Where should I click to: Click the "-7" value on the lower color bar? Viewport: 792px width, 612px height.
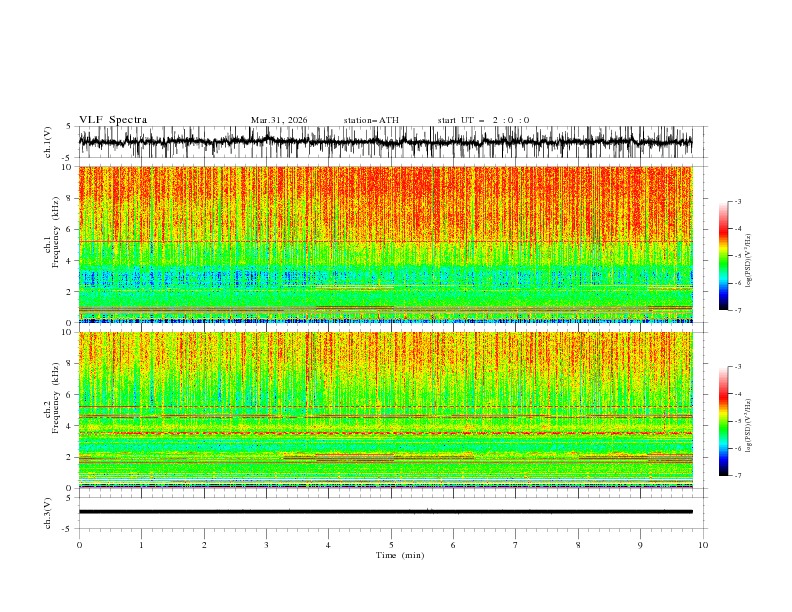click(737, 475)
